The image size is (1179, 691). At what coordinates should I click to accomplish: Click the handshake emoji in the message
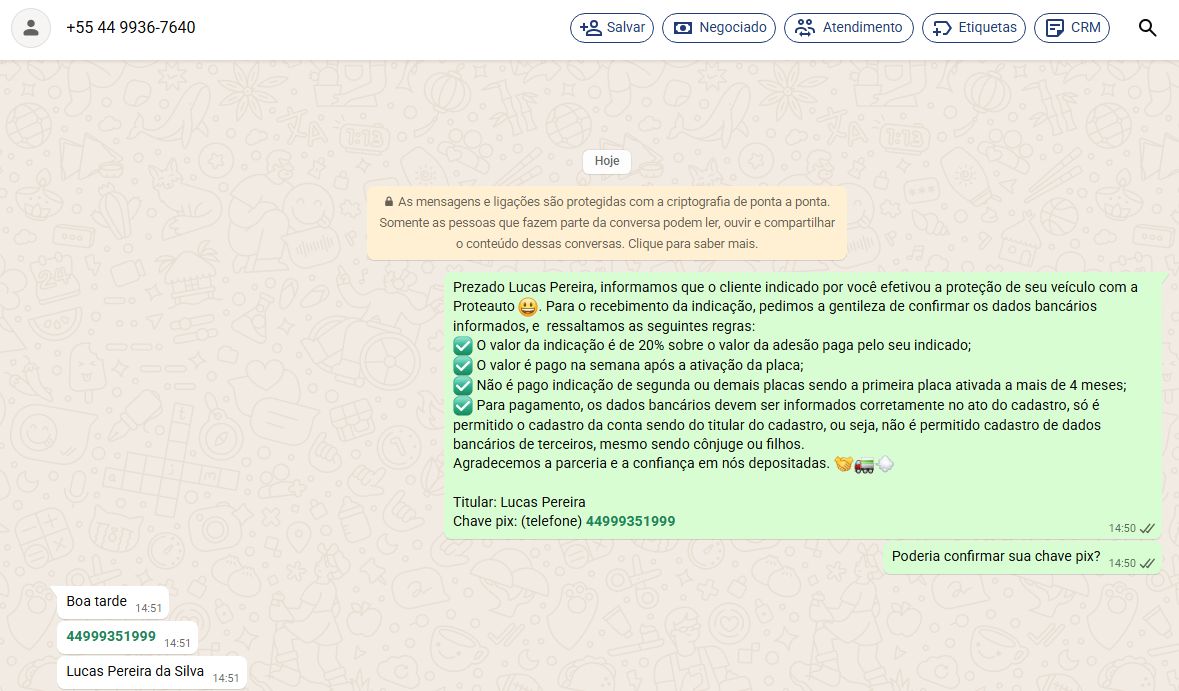(843, 464)
